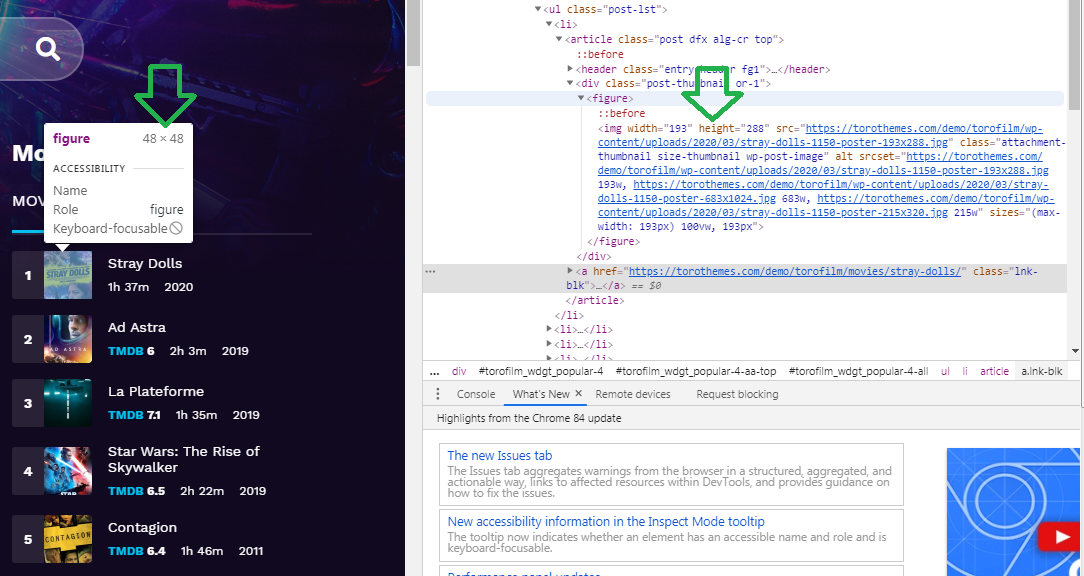Click the search magnifier icon
1084x576 pixels.
(48, 48)
